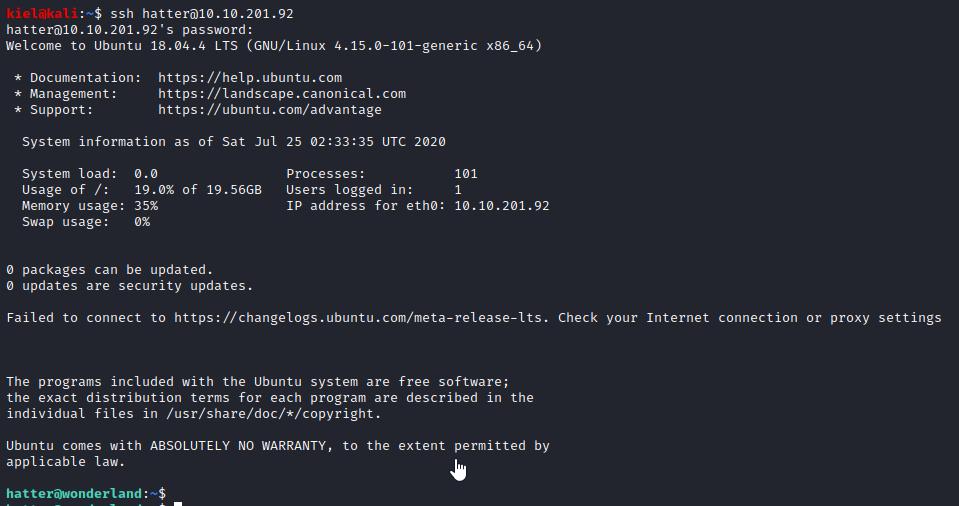Open the https://help.ubuntu.com documentation link
This screenshot has height=506, width=959.
pyautogui.click(x=250, y=77)
